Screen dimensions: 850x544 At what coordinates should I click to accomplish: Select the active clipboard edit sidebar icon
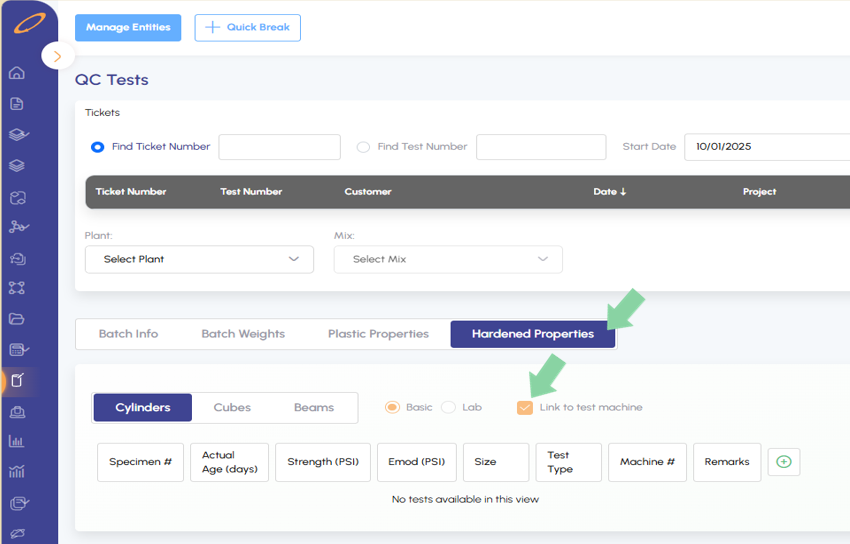[17, 380]
